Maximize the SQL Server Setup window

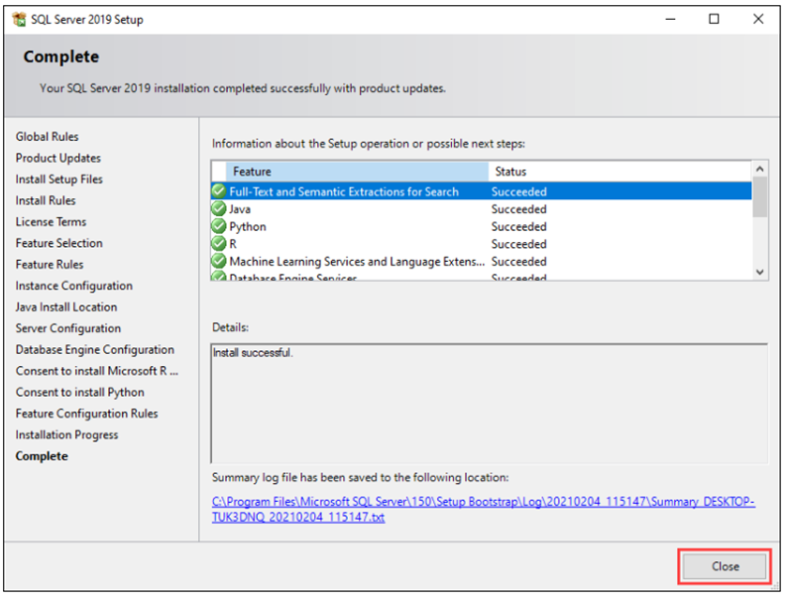[x=714, y=19]
